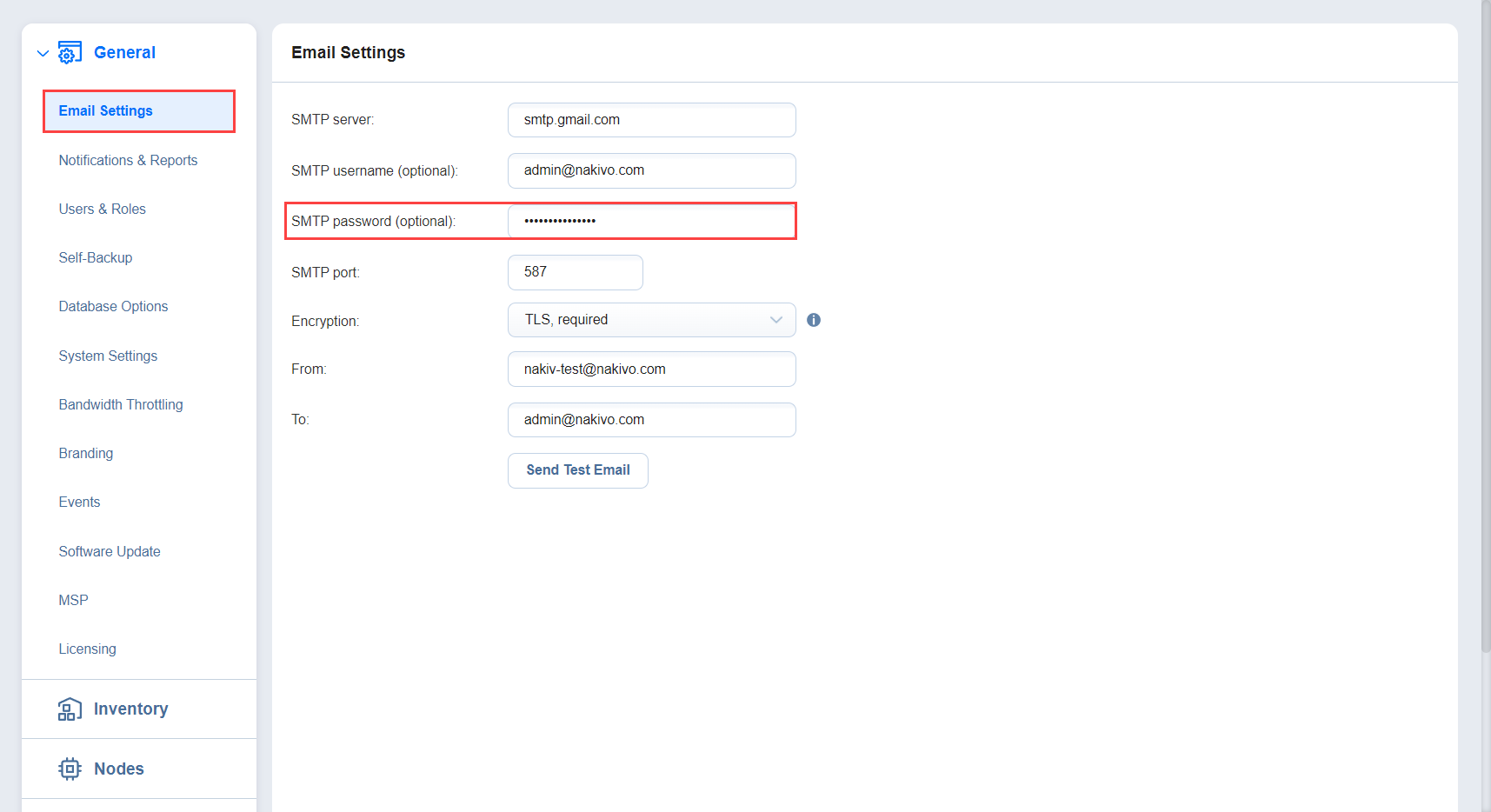Go to Users & Roles
The width and height of the screenshot is (1491, 812).
(x=102, y=210)
